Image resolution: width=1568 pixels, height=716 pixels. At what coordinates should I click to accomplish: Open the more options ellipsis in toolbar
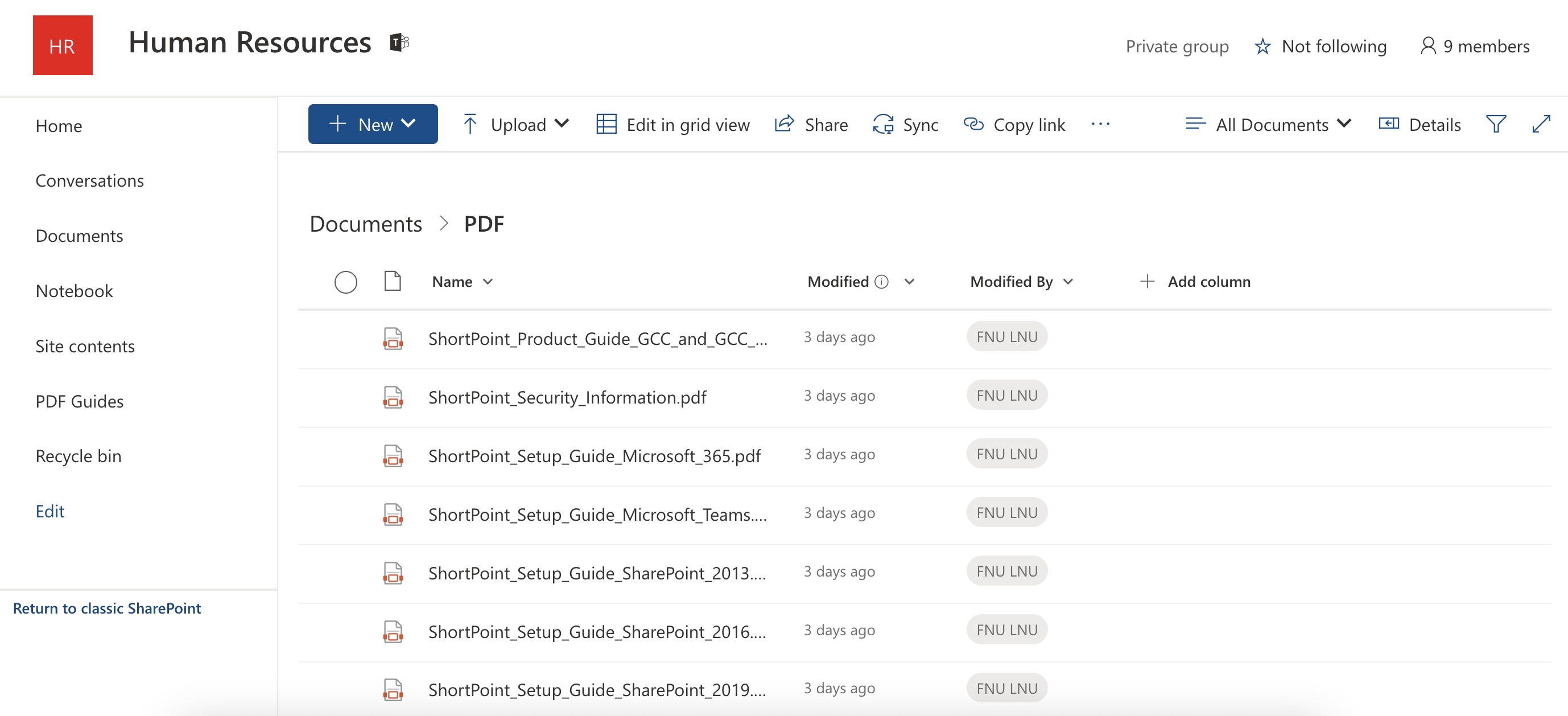pos(1100,124)
